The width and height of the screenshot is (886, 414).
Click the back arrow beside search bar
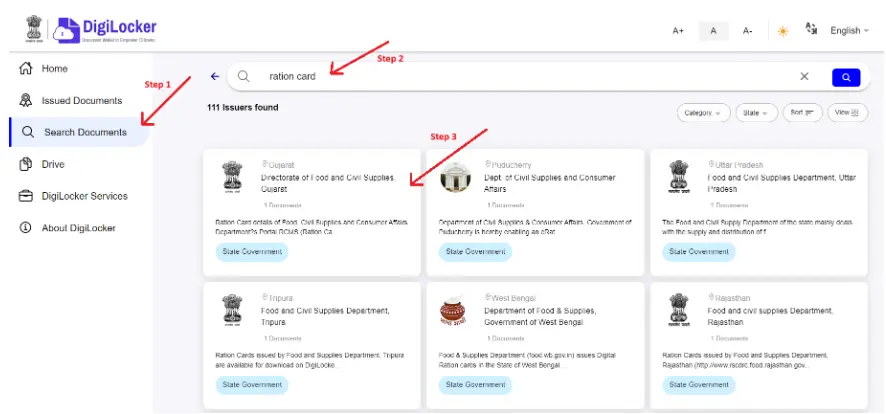pos(214,76)
